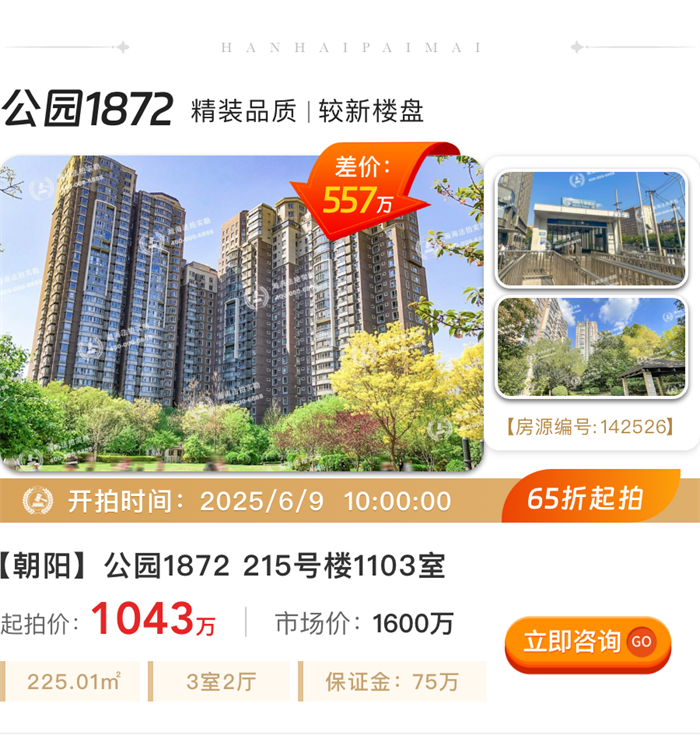Click the 差价 557万 price difference badge
Viewport: 700px width, 735px height.
pyautogui.click(x=363, y=188)
